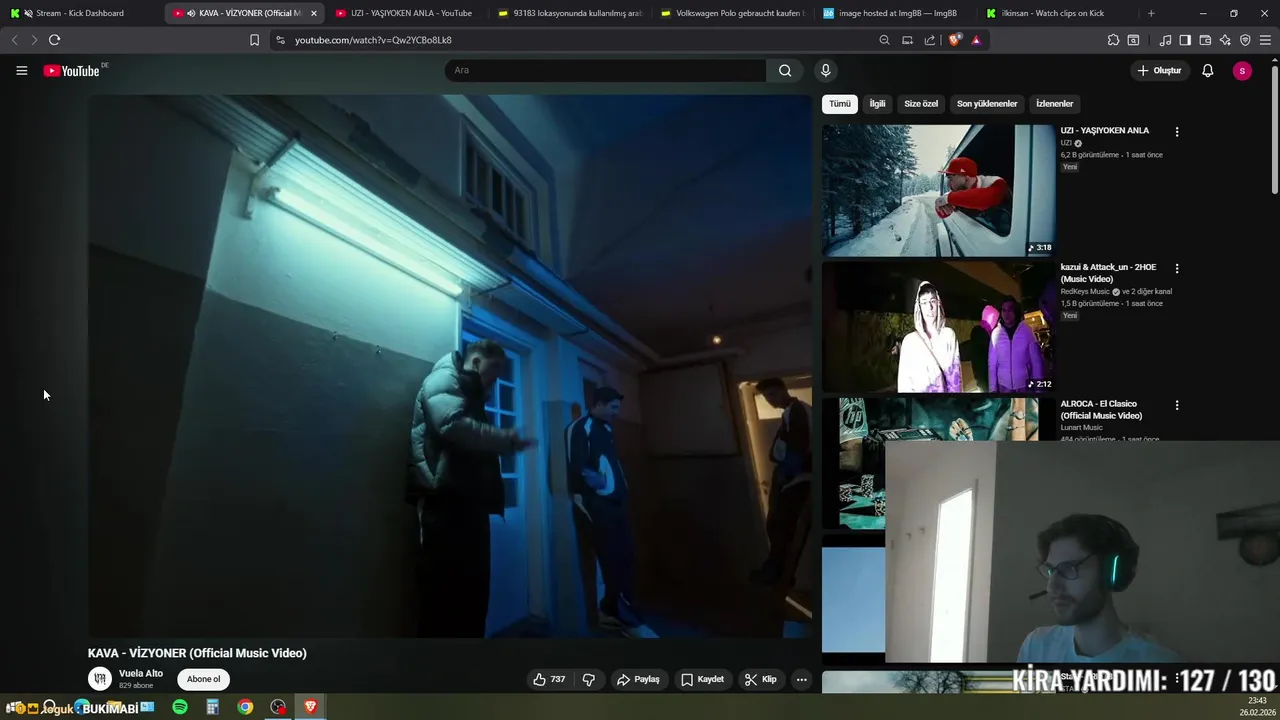Open Brave playlist music note icon
This screenshot has height=720, width=1280.
(x=1165, y=40)
